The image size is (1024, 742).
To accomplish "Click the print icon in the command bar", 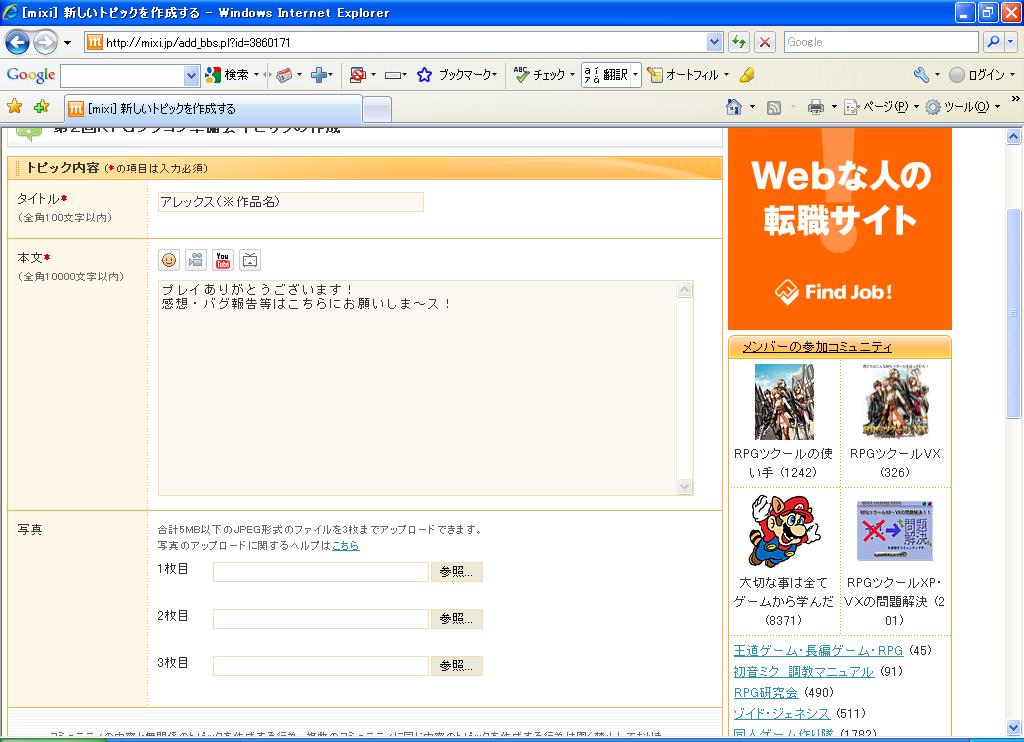I will coord(815,107).
